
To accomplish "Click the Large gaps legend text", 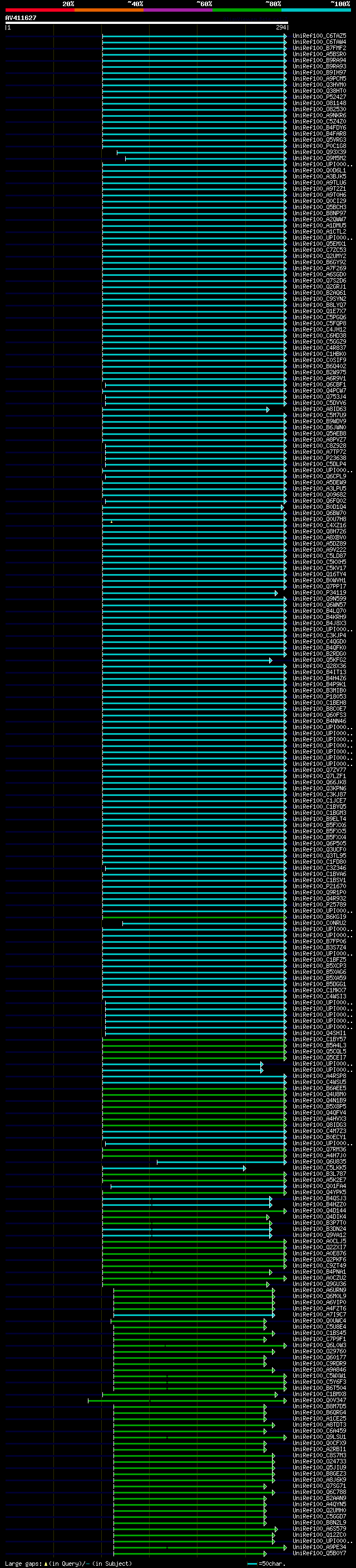I will coord(69,1563).
